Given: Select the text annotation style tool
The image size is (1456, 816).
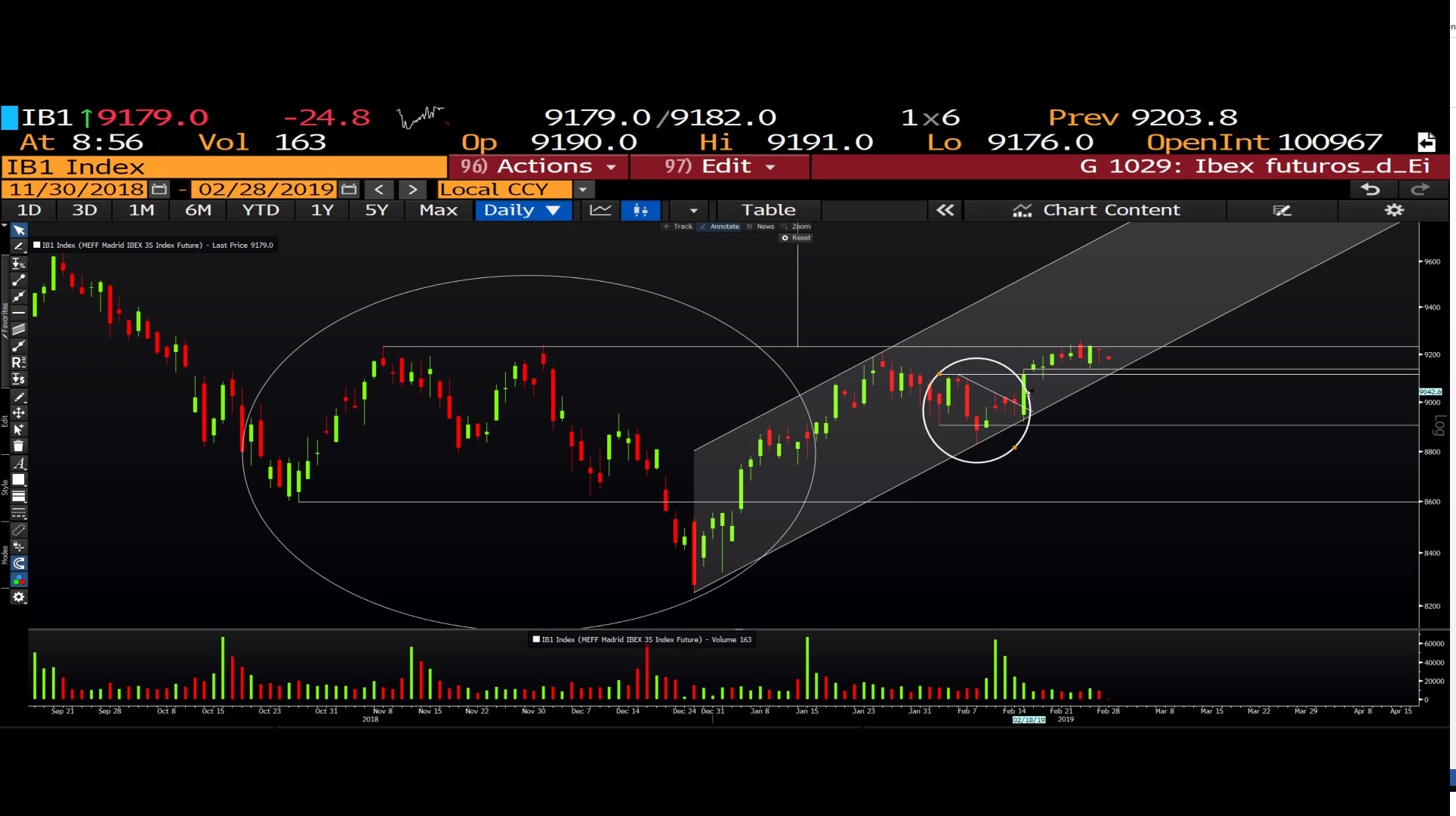Looking at the screenshot, I should [x=18, y=463].
